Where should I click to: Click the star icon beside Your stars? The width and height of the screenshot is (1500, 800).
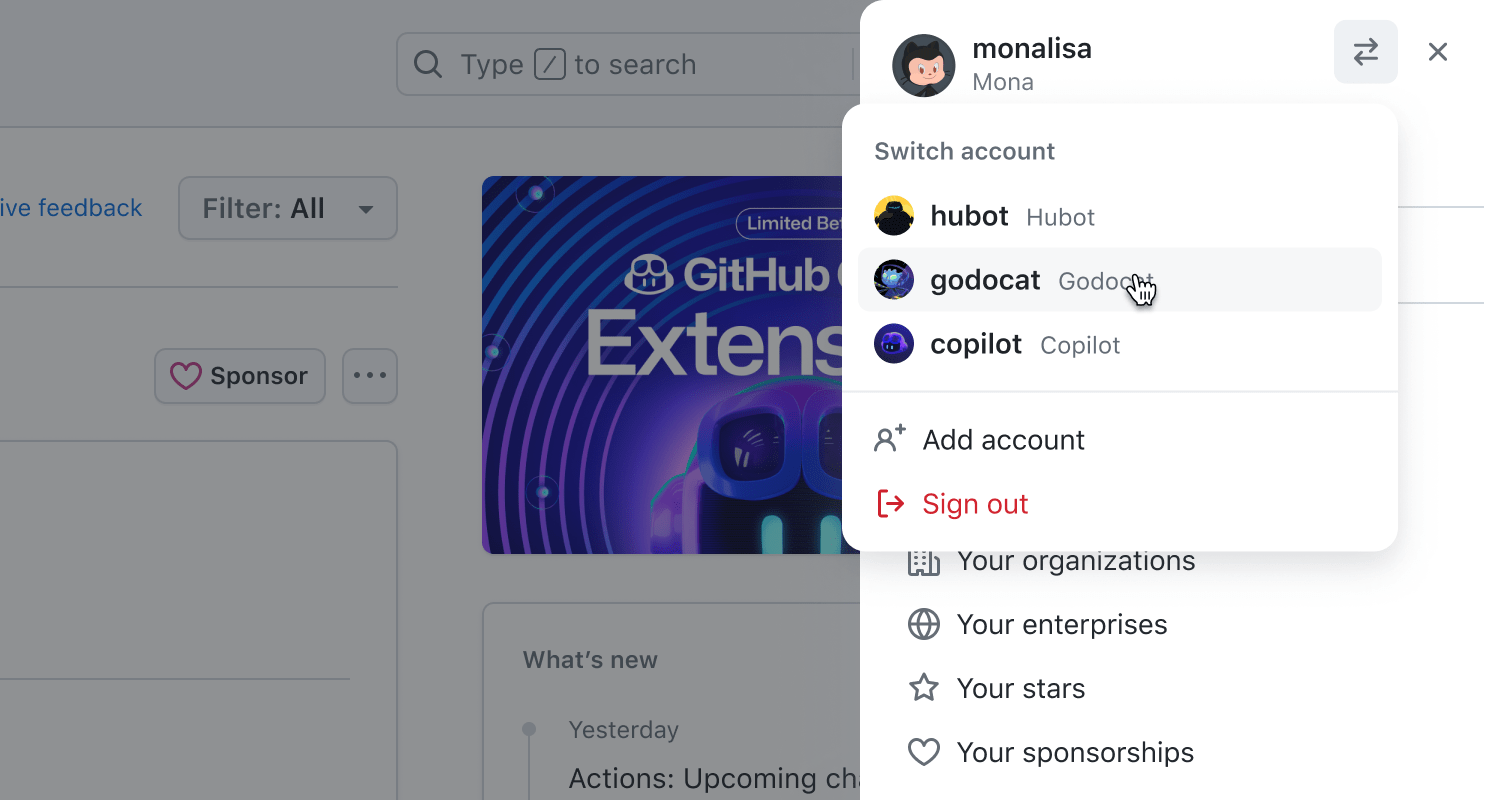924,688
